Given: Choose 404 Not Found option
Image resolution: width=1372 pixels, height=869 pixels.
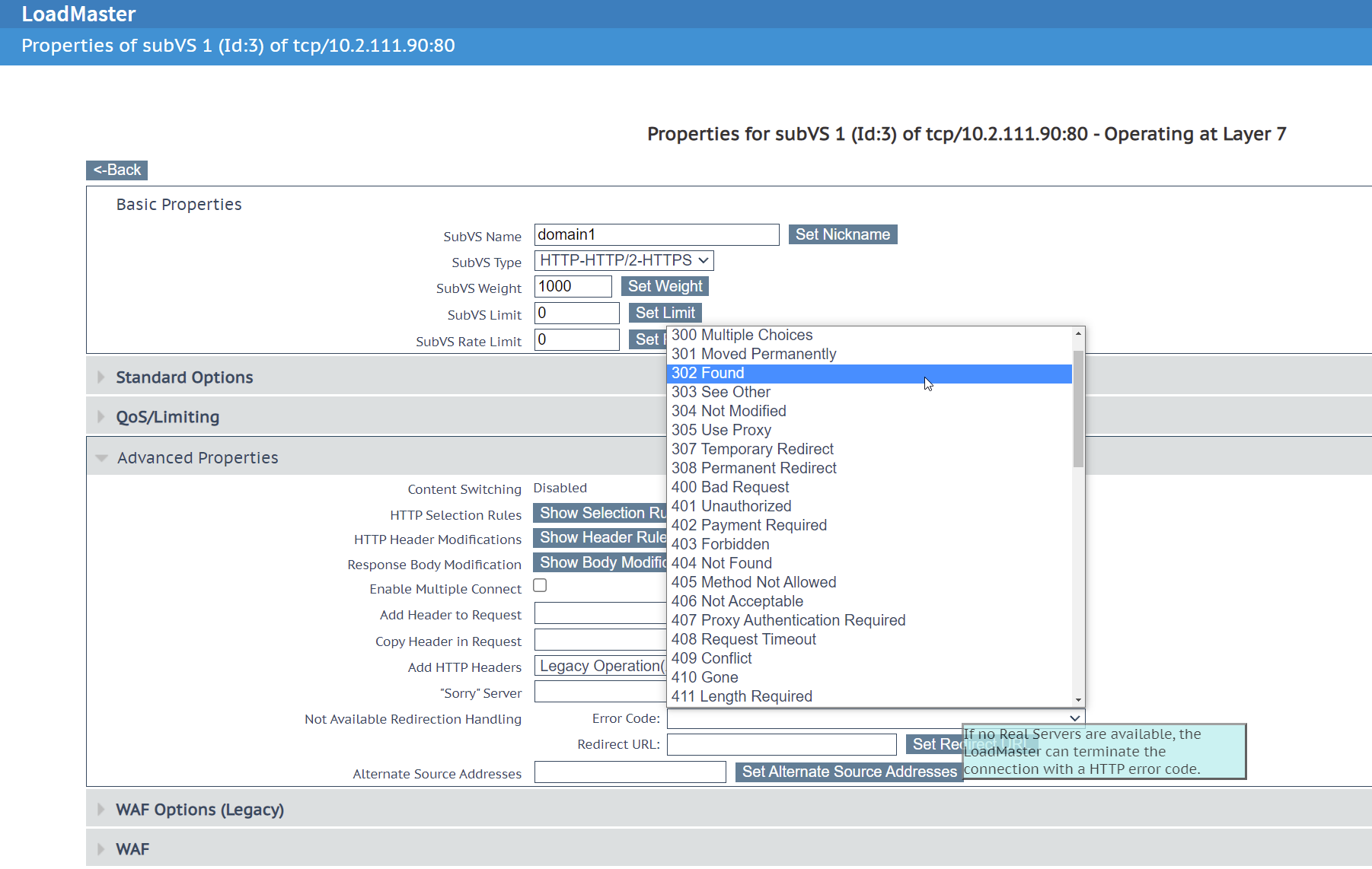Looking at the screenshot, I should (x=869, y=563).
